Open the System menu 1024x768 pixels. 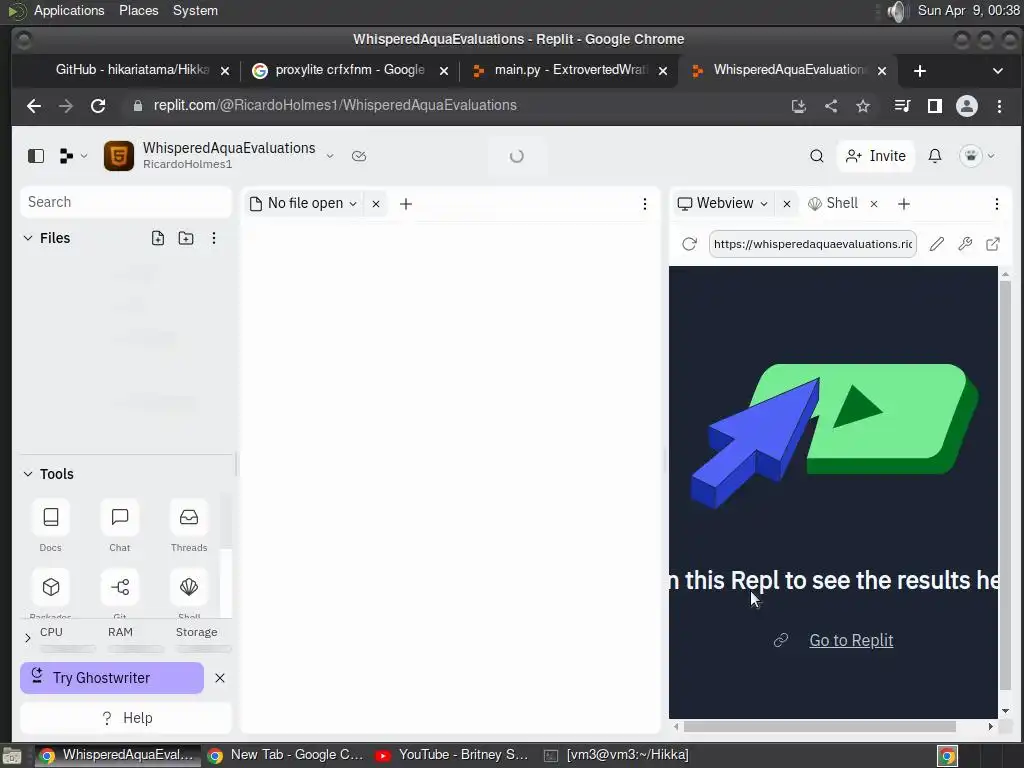(195, 10)
